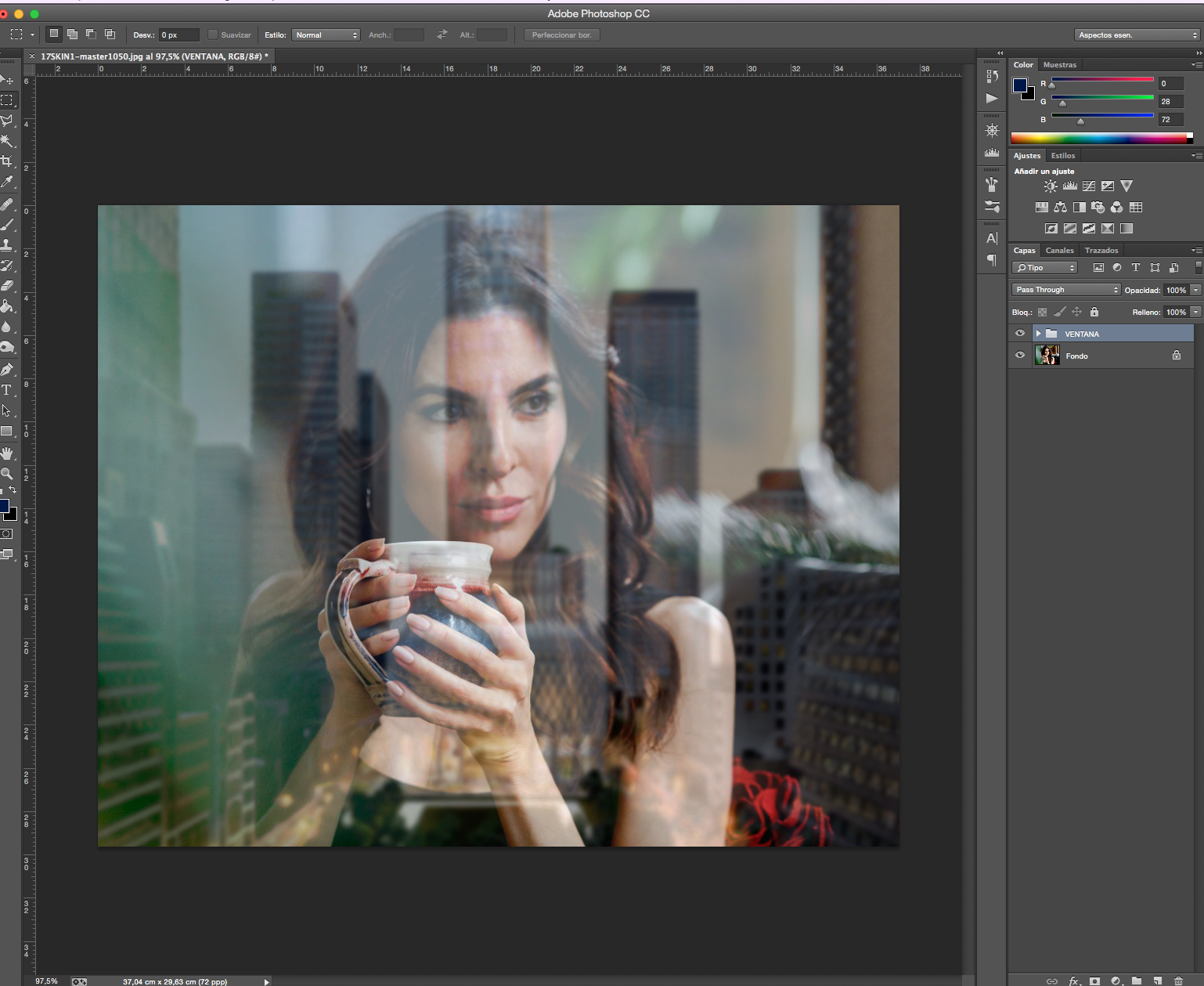Click the Fondo layer thumbnail
The height and width of the screenshot is (986, 1204).
coord(1047,356)
